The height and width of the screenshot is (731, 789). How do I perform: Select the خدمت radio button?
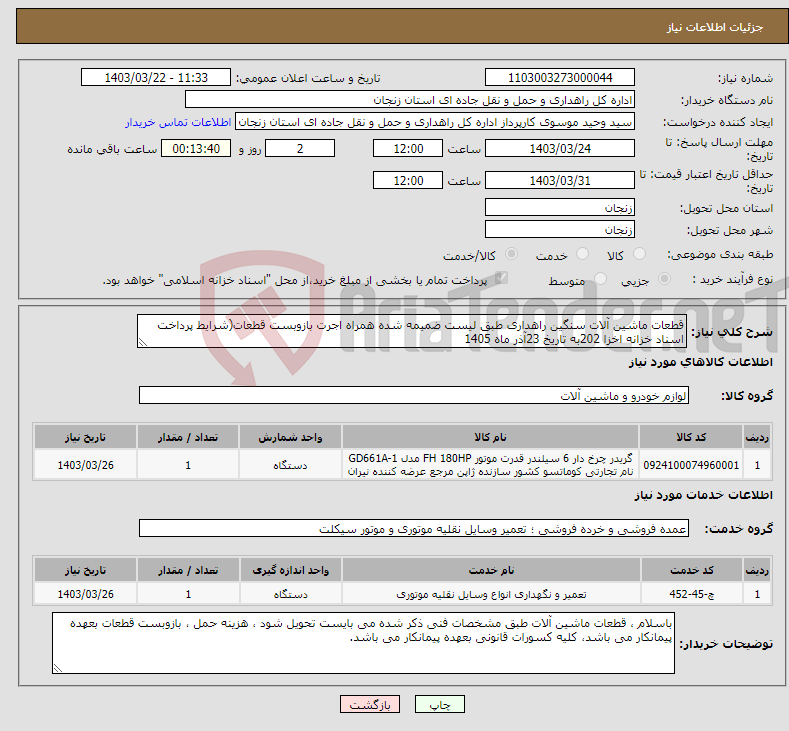pos(582,254)
